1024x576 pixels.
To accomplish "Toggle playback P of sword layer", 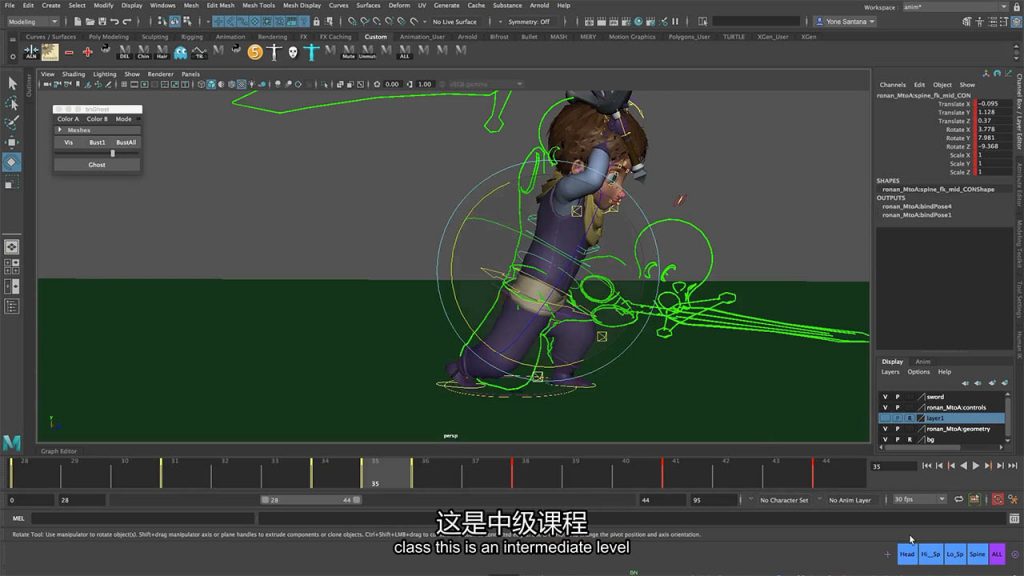I will 897,396.
